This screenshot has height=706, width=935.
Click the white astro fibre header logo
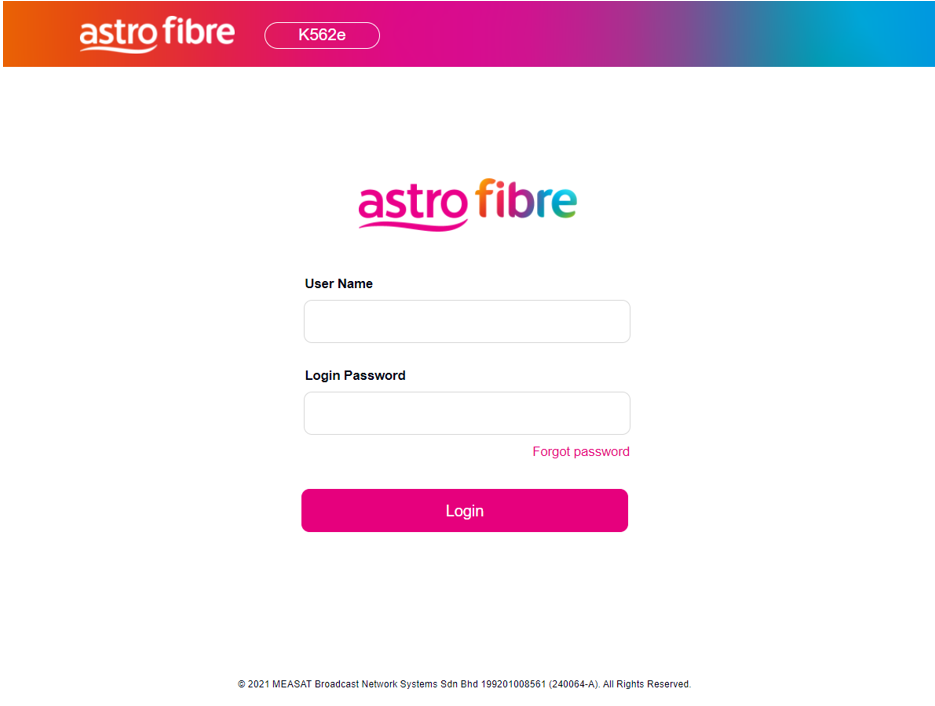[x=157, y=34]
